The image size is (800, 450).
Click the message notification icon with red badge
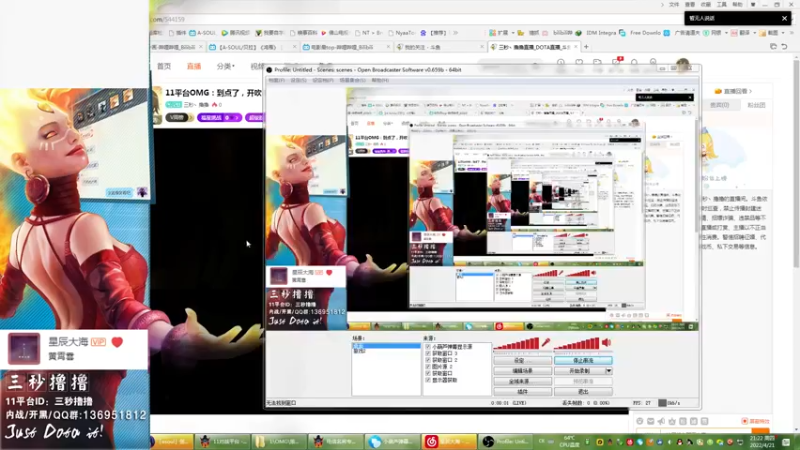pos(616,62)
